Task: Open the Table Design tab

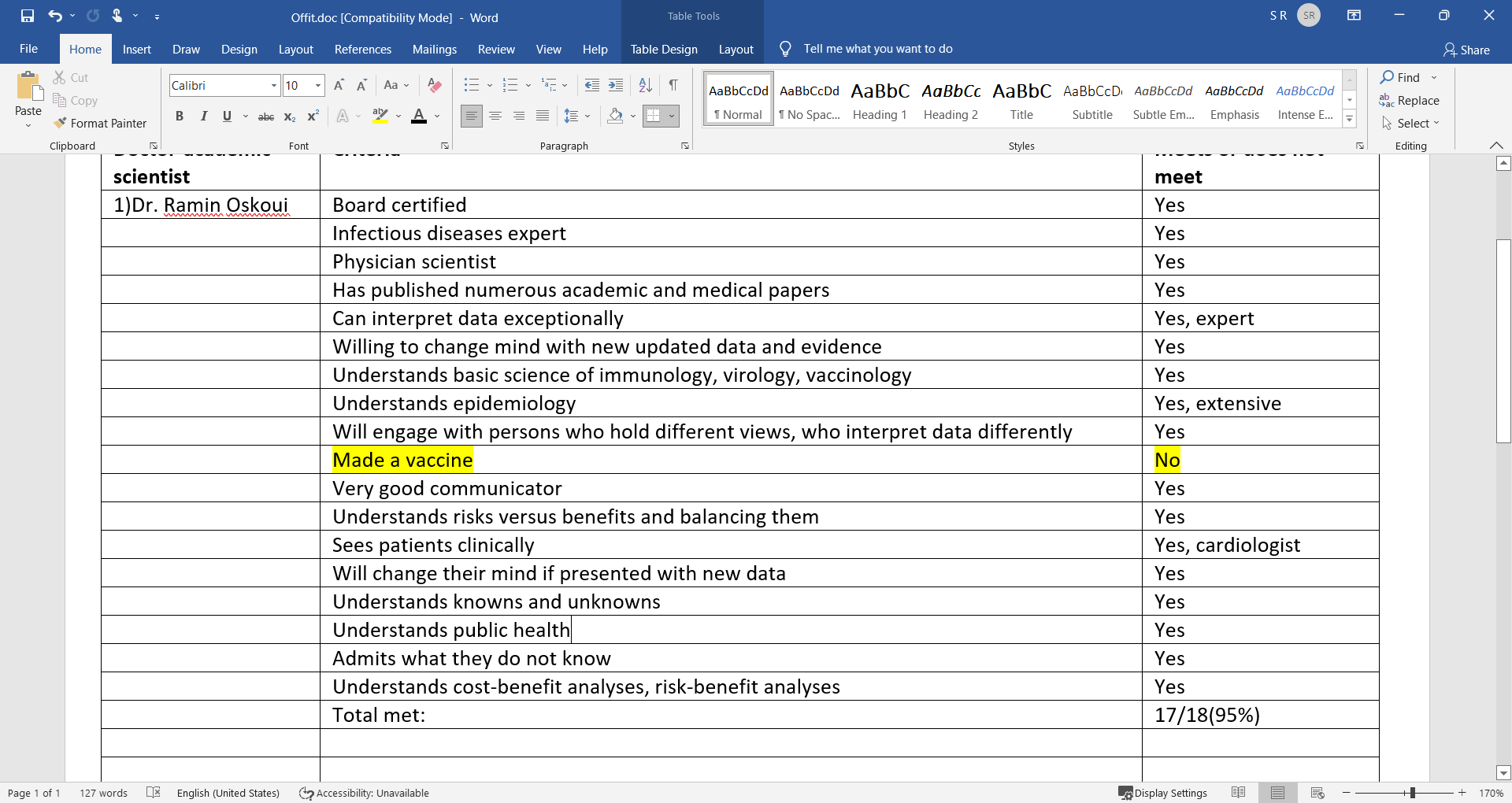Action: point(664,49)
